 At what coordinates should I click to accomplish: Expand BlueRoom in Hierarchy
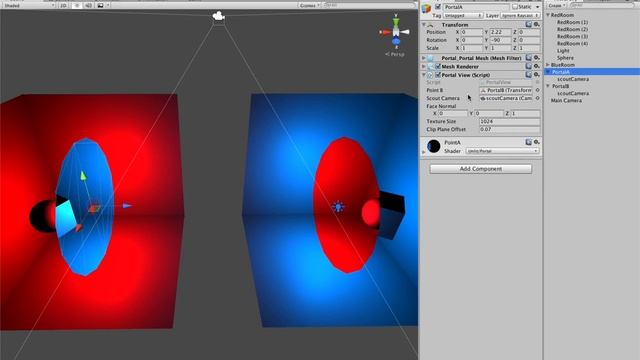coord(548,64)
